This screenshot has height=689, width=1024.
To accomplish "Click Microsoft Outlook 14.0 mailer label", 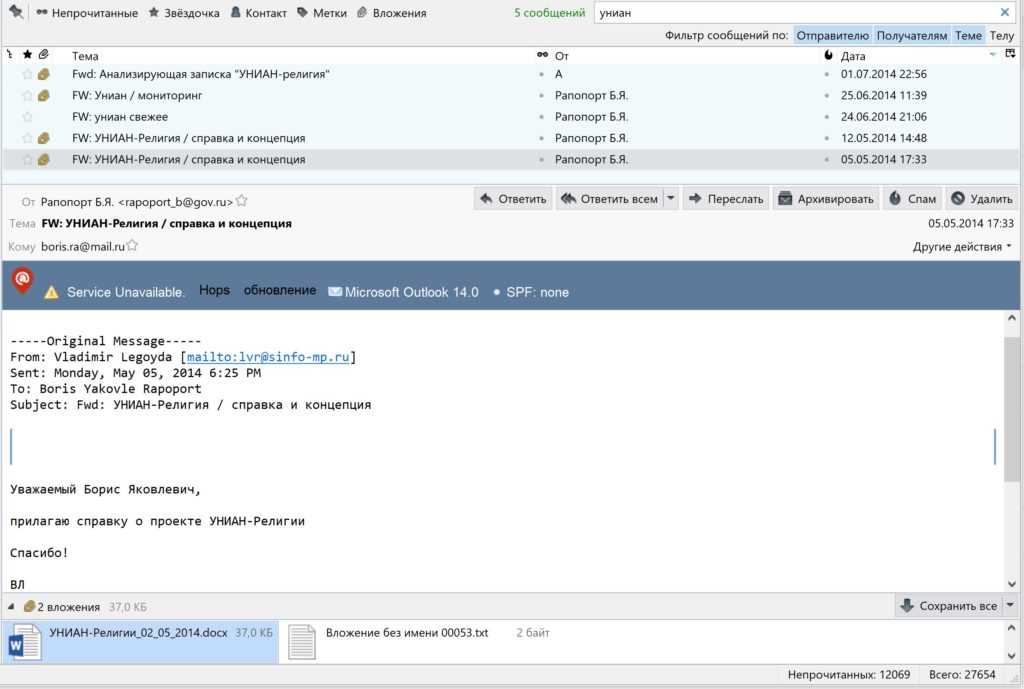I will pyautogui.click(x=404, y=292).
